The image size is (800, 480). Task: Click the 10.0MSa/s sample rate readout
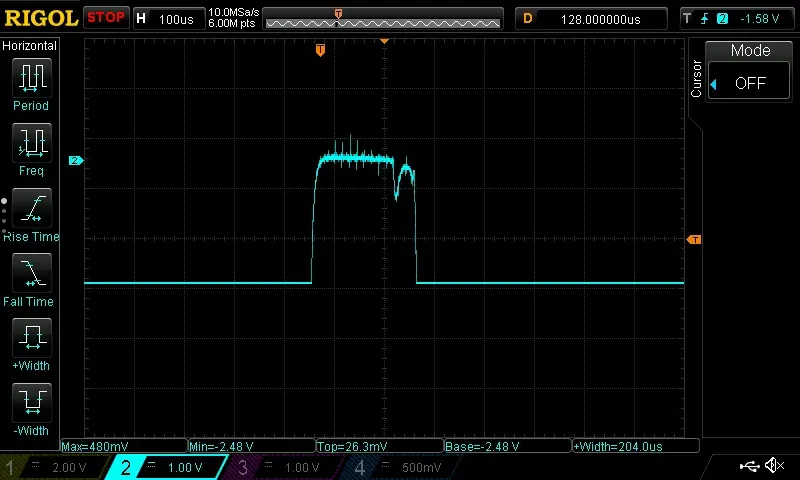point(234,12)
